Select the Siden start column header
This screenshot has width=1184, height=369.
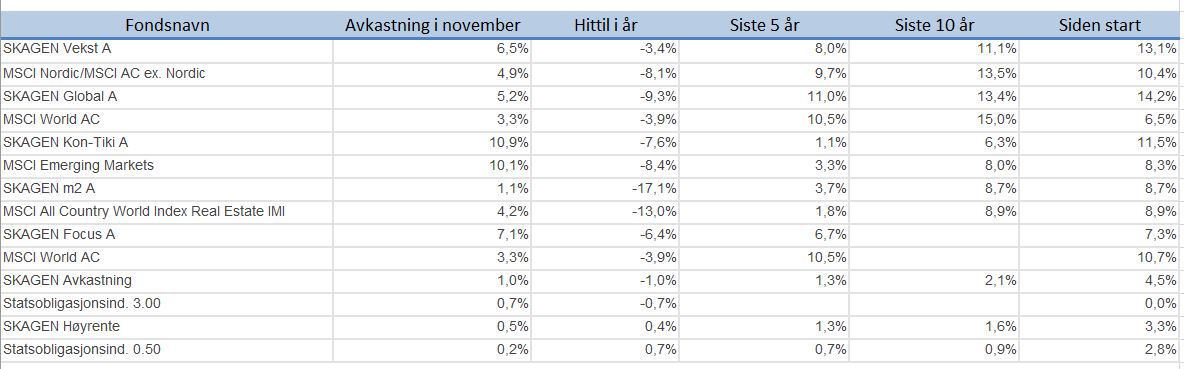tap(1100, 26)
